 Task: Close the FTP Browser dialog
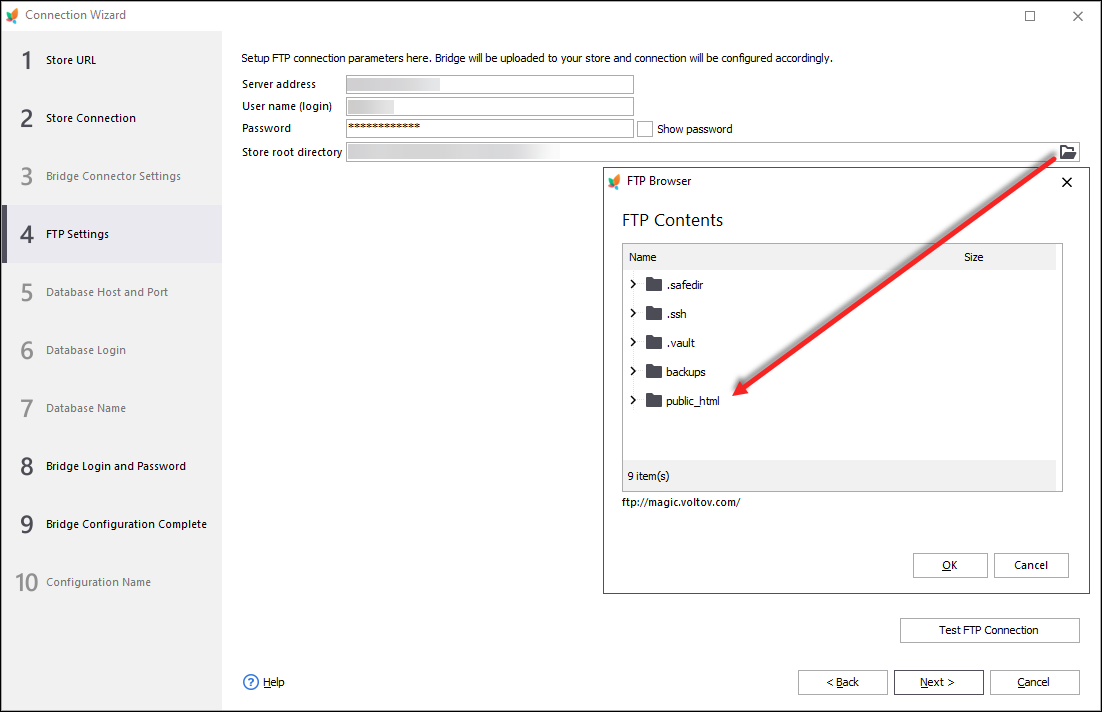(x=1066, y=182)
